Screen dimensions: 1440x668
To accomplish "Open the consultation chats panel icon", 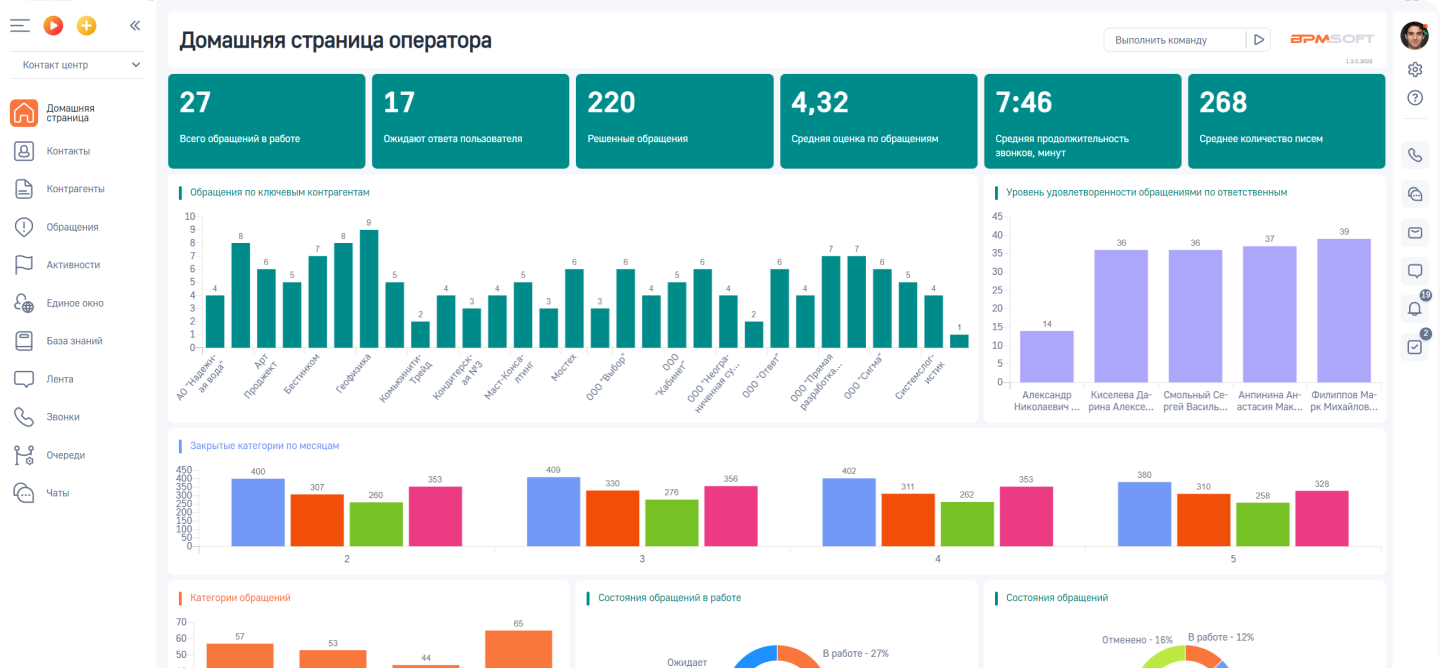I will coord(1415,194).
